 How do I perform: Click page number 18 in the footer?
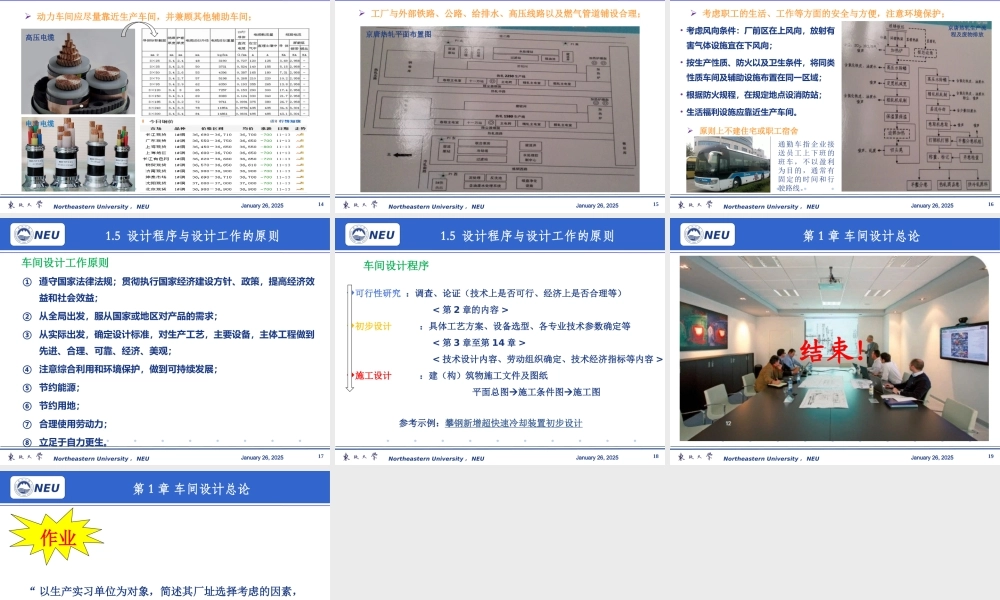(x=652, y=458)
